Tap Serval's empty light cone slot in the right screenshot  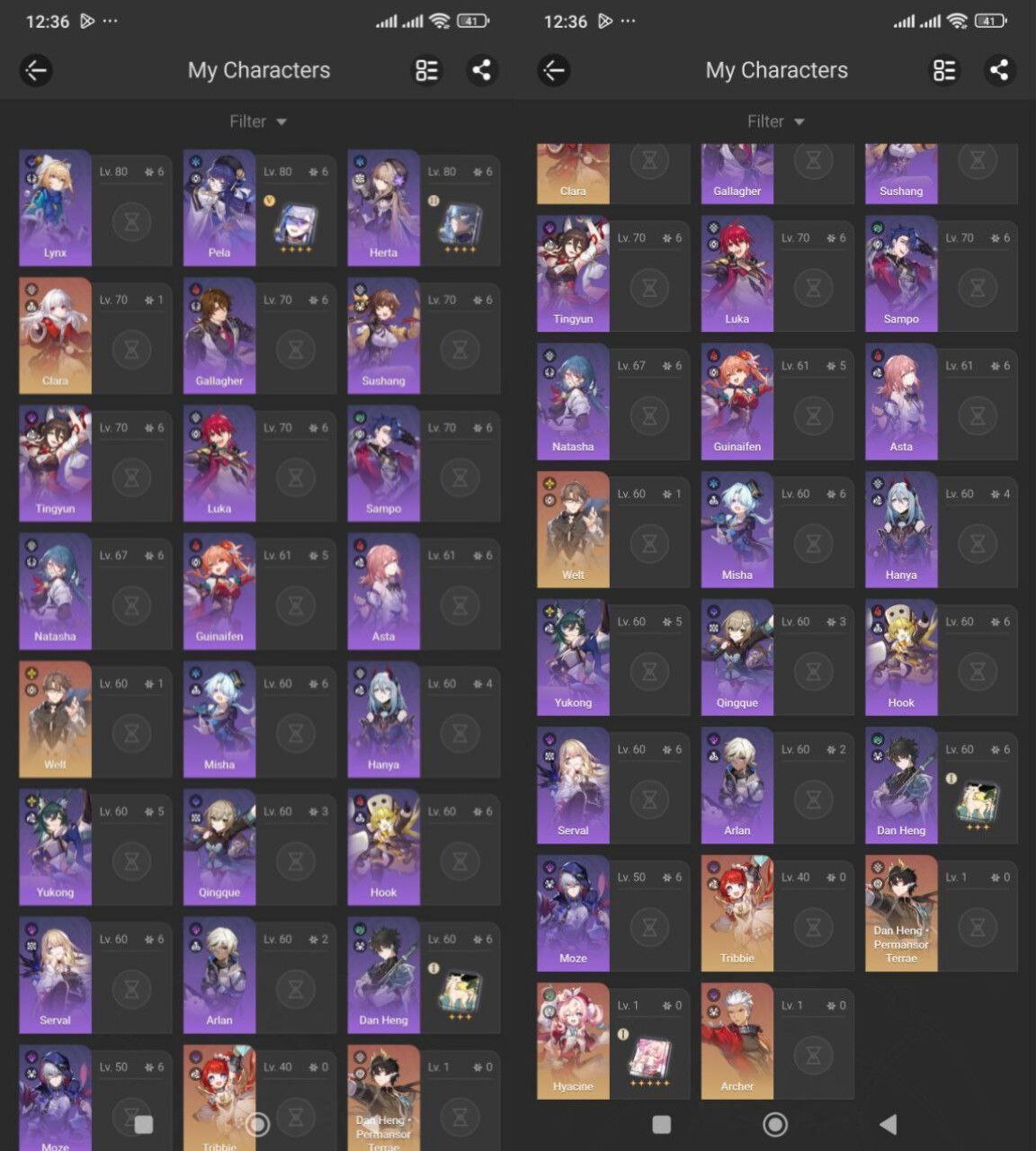[649, 799]
